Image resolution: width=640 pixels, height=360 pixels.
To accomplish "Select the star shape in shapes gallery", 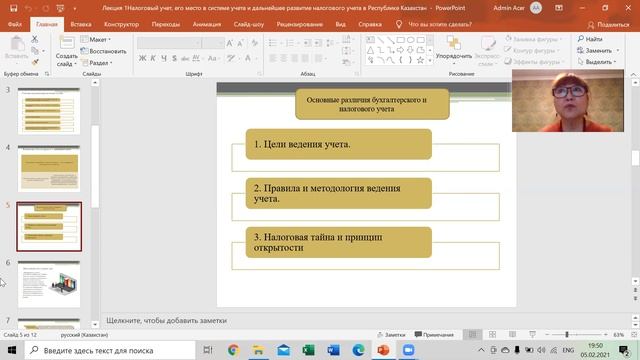I will [x=420, y=60].
